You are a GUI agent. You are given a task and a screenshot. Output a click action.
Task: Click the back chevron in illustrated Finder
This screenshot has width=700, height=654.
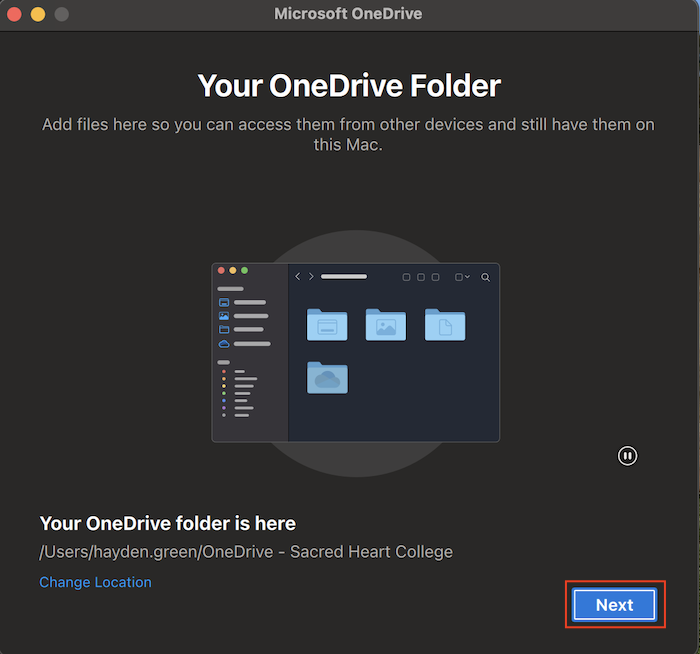(298, 277)
